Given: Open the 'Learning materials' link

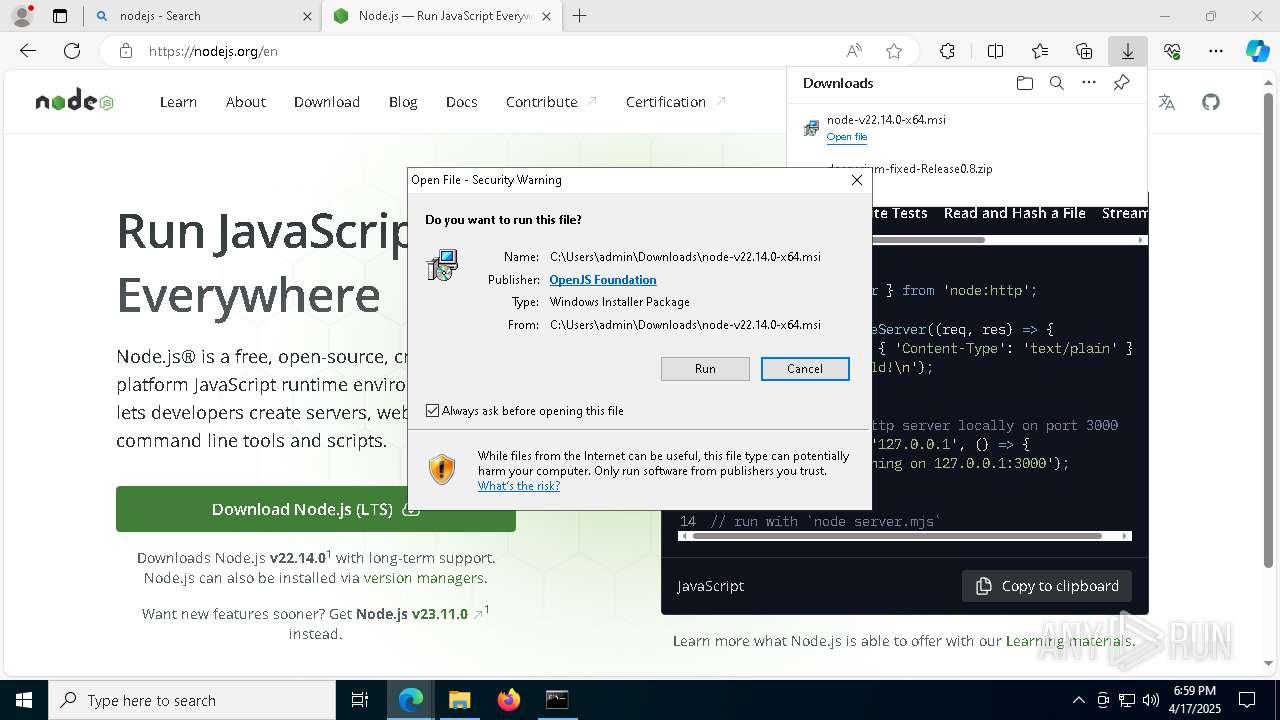Looking at the screenshot, I should pos(1069,641).
